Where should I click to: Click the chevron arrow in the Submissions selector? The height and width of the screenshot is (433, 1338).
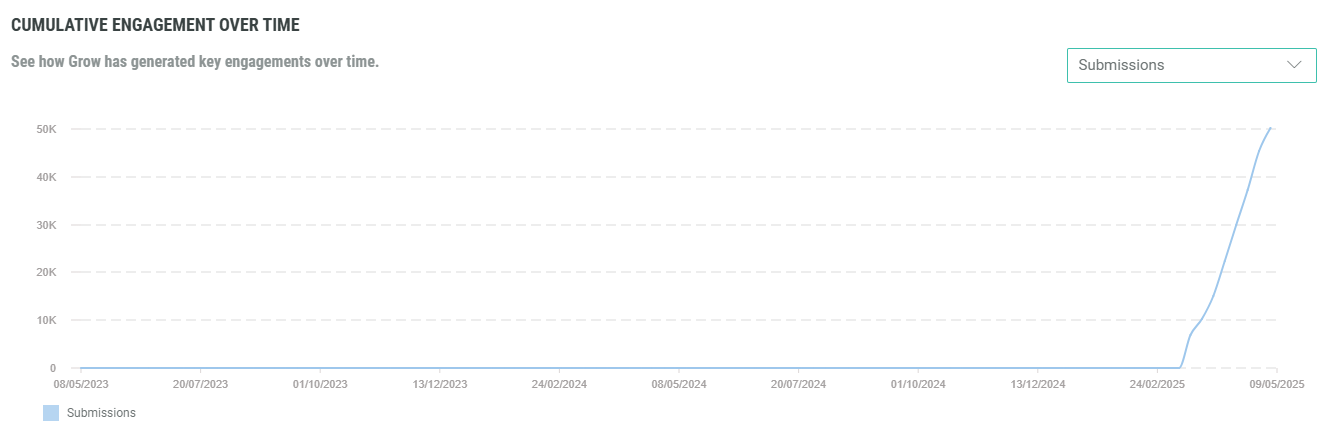(1294, 65)
